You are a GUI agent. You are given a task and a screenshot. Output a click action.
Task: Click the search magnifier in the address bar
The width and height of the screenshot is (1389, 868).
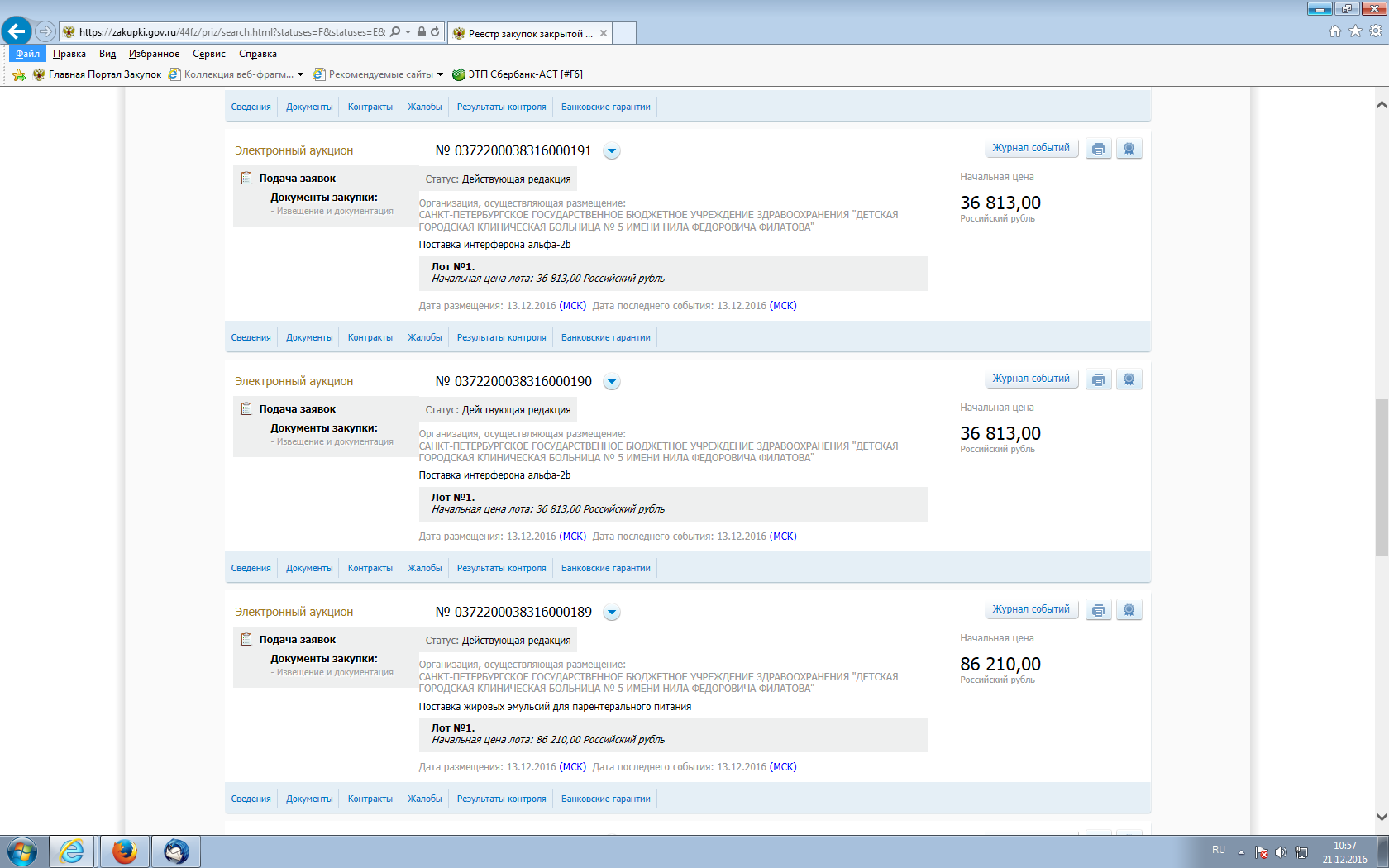point(395,32)
